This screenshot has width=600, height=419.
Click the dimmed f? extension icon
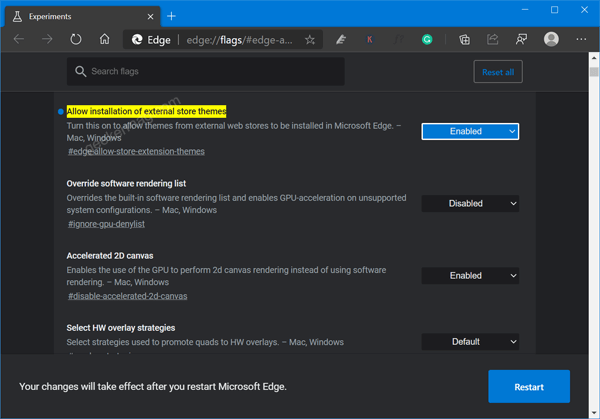[x=398, y=39]
